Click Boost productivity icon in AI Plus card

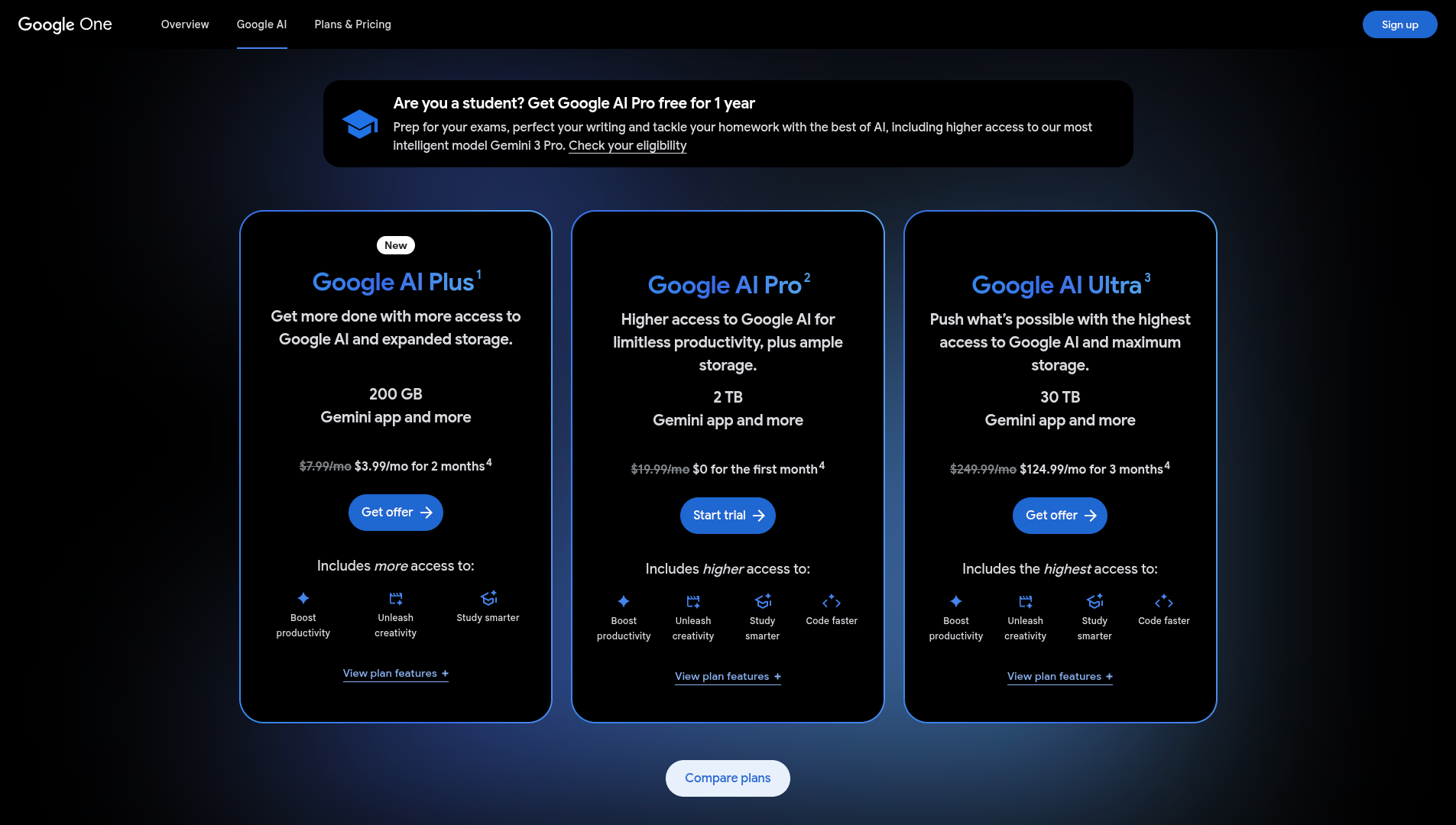pos(303,598)
